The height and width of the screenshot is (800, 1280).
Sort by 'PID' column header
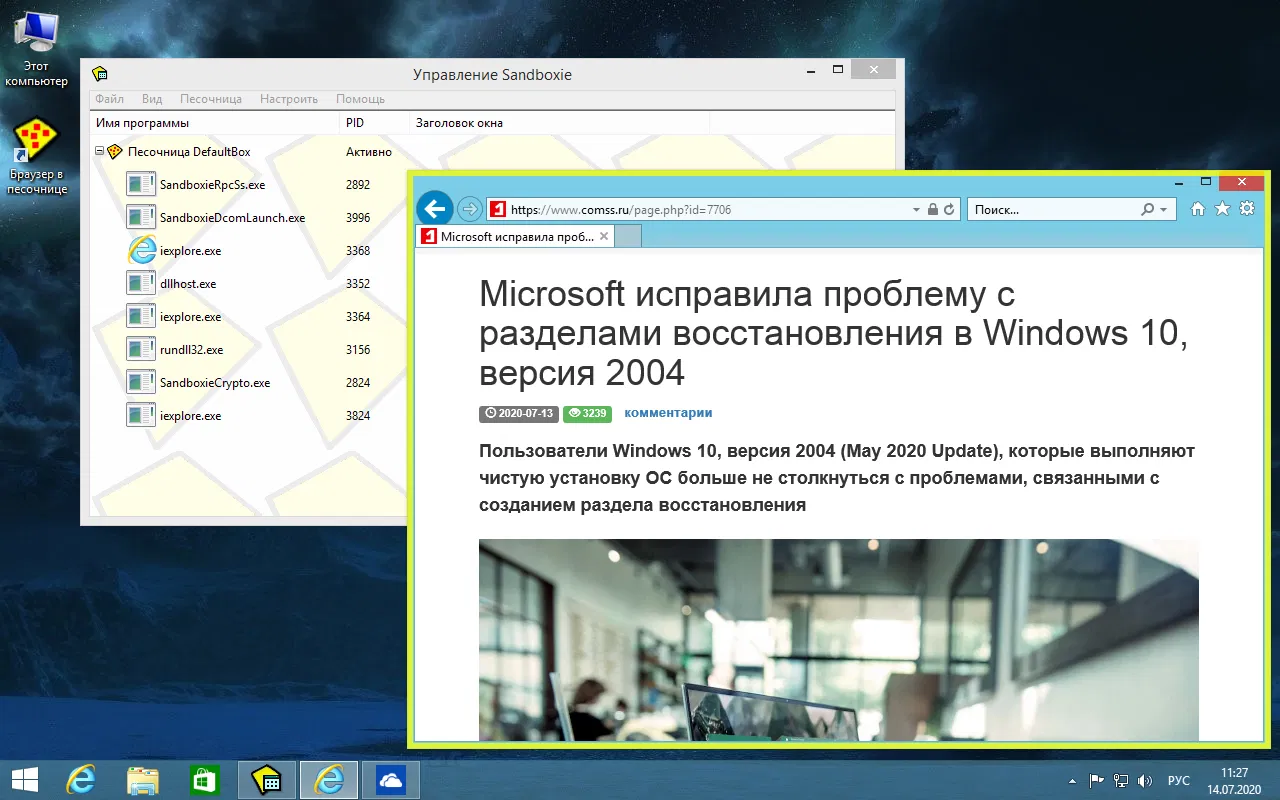point(375,123)
